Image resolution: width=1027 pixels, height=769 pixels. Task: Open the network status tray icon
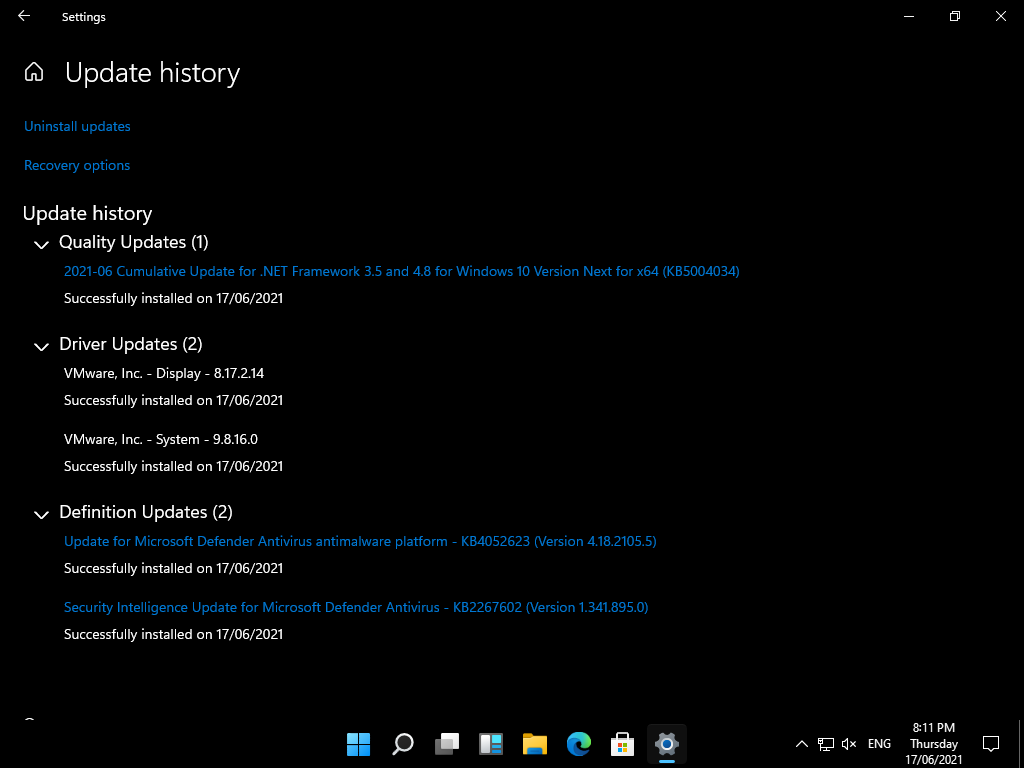coord(826,744)
